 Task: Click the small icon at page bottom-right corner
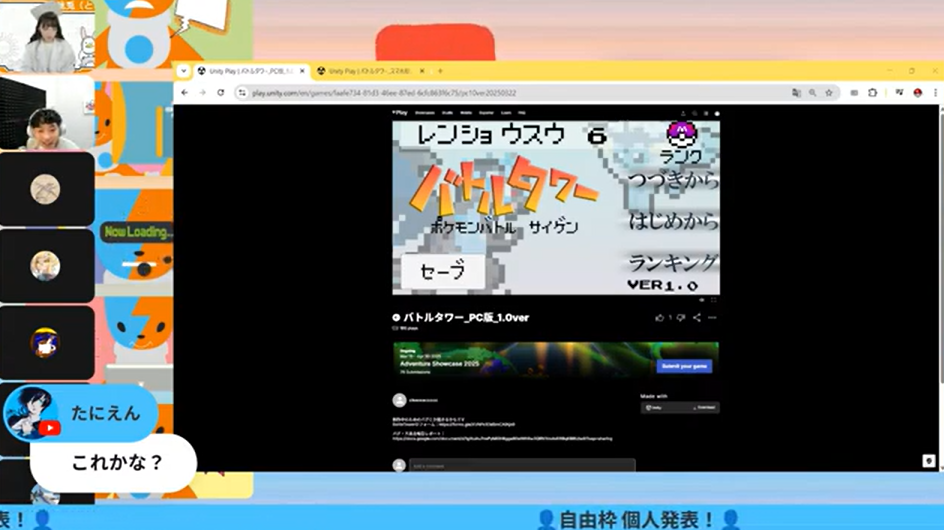point(928,461)
